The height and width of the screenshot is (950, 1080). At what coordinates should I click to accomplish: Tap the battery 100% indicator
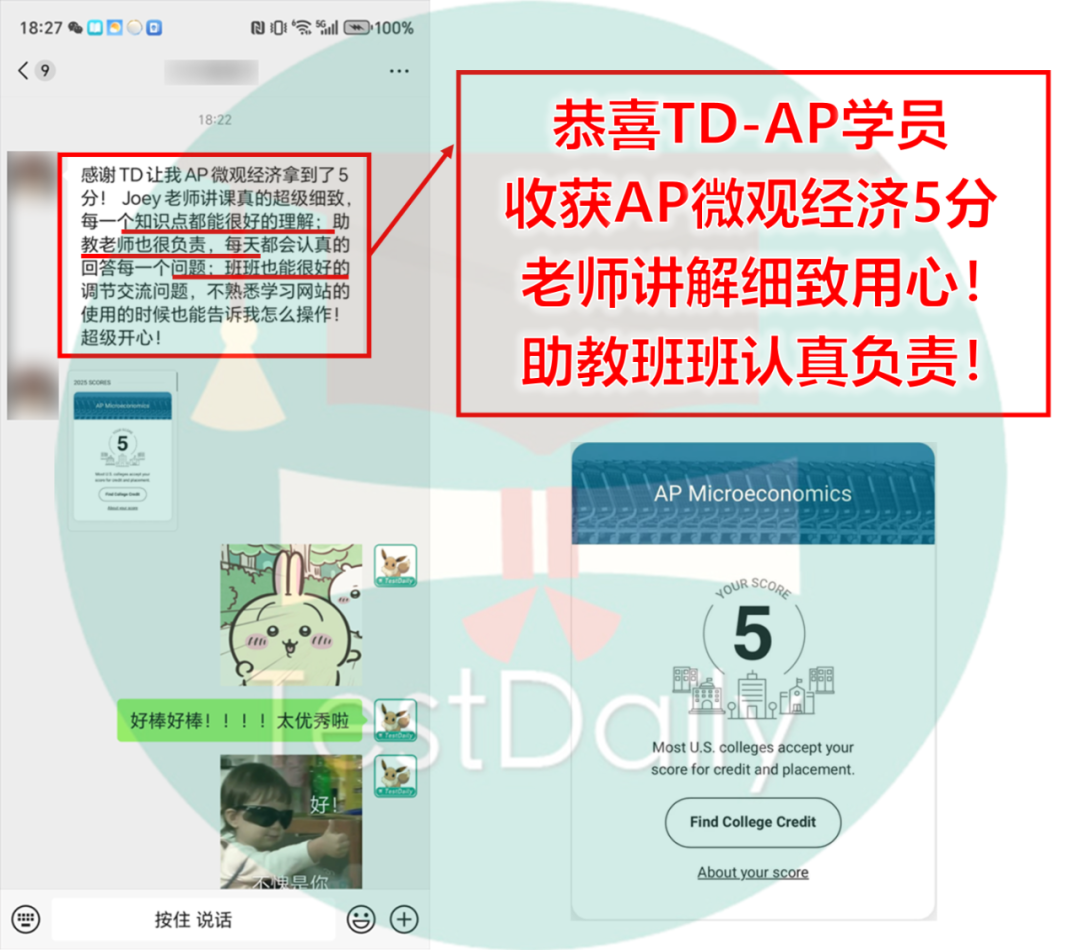(x=379, y=28)
